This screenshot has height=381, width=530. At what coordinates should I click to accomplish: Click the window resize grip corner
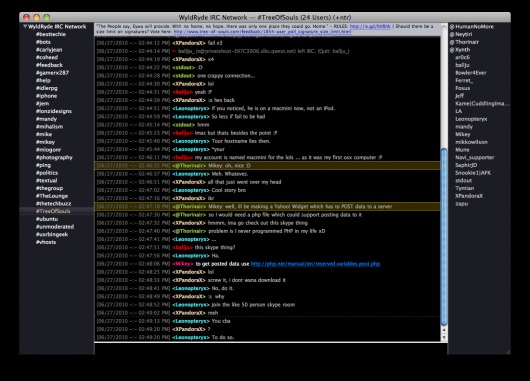(x=508, y=352)
